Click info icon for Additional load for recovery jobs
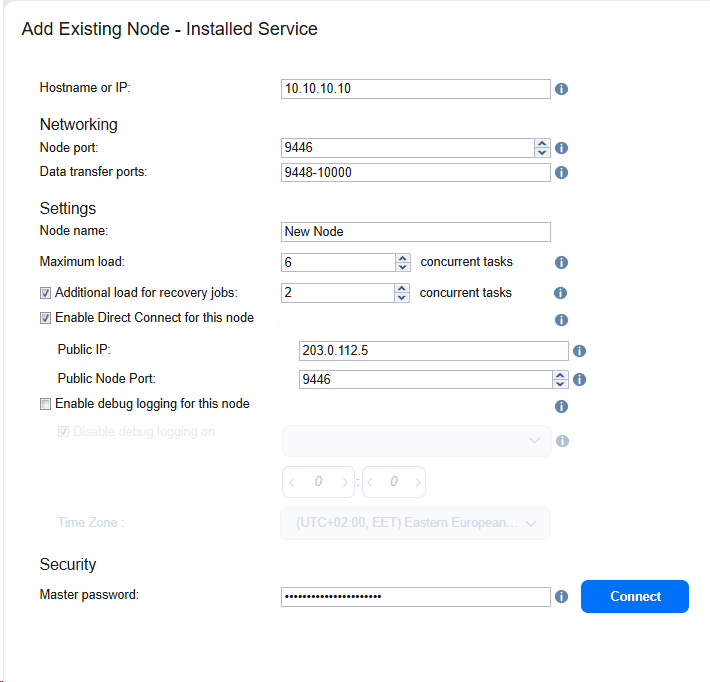The width and height of the screenshot is (710, 682). (560, 293)
